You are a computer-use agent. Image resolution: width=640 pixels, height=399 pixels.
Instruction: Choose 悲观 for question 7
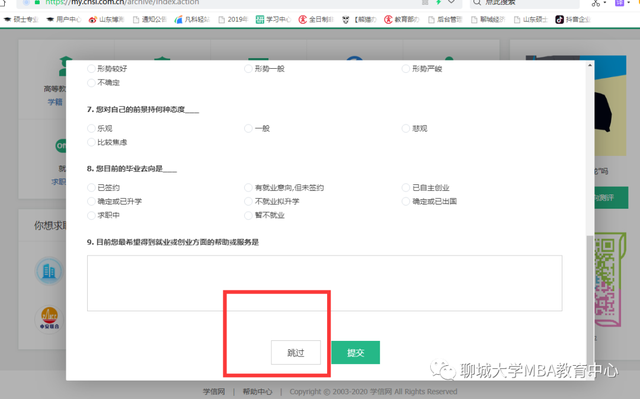coord(415,129)
